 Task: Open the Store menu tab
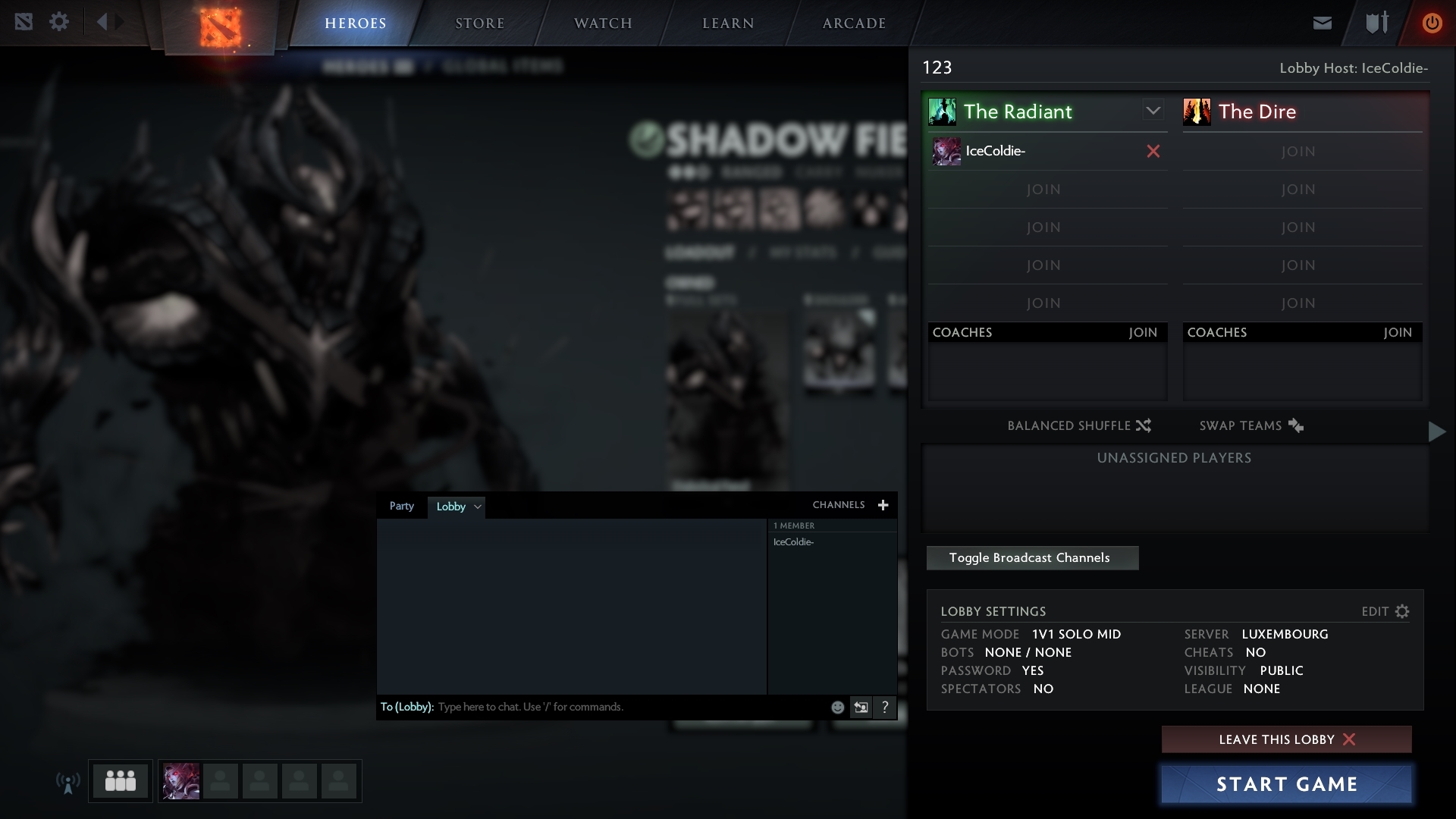click(479, 24)
